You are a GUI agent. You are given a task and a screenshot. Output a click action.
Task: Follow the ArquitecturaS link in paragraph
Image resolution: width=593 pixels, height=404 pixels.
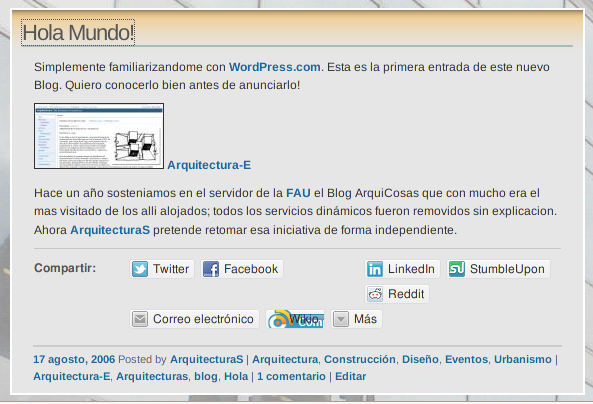click(110, 230)
